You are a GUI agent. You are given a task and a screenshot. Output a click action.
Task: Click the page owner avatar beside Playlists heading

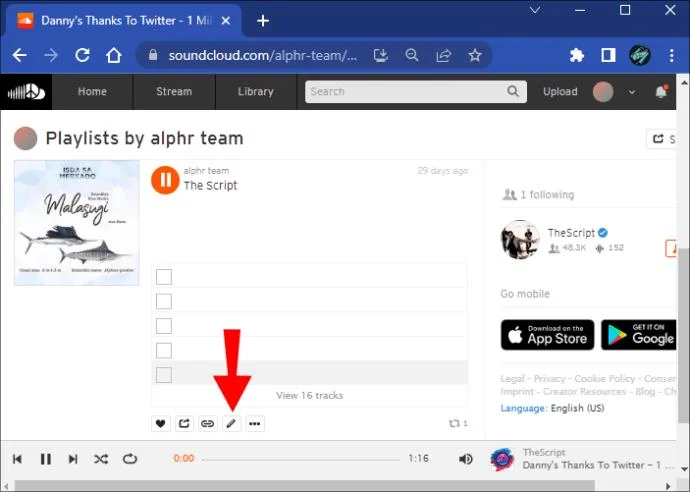coord(26,138)
